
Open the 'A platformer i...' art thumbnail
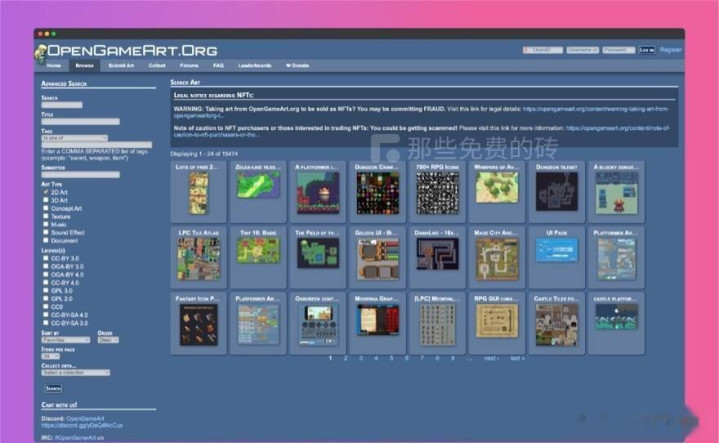point(318,192)
